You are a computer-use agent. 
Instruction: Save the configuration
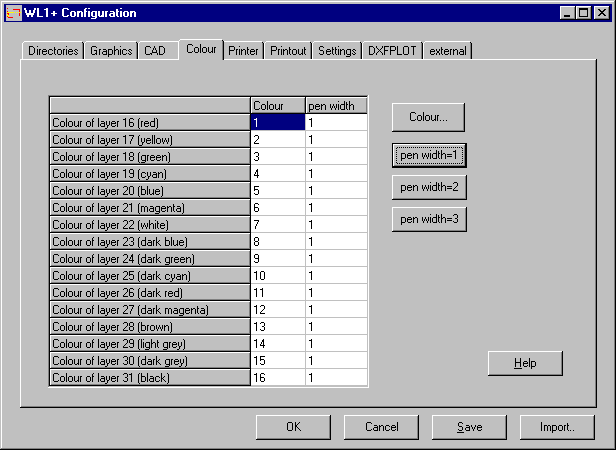click(469, 427)
